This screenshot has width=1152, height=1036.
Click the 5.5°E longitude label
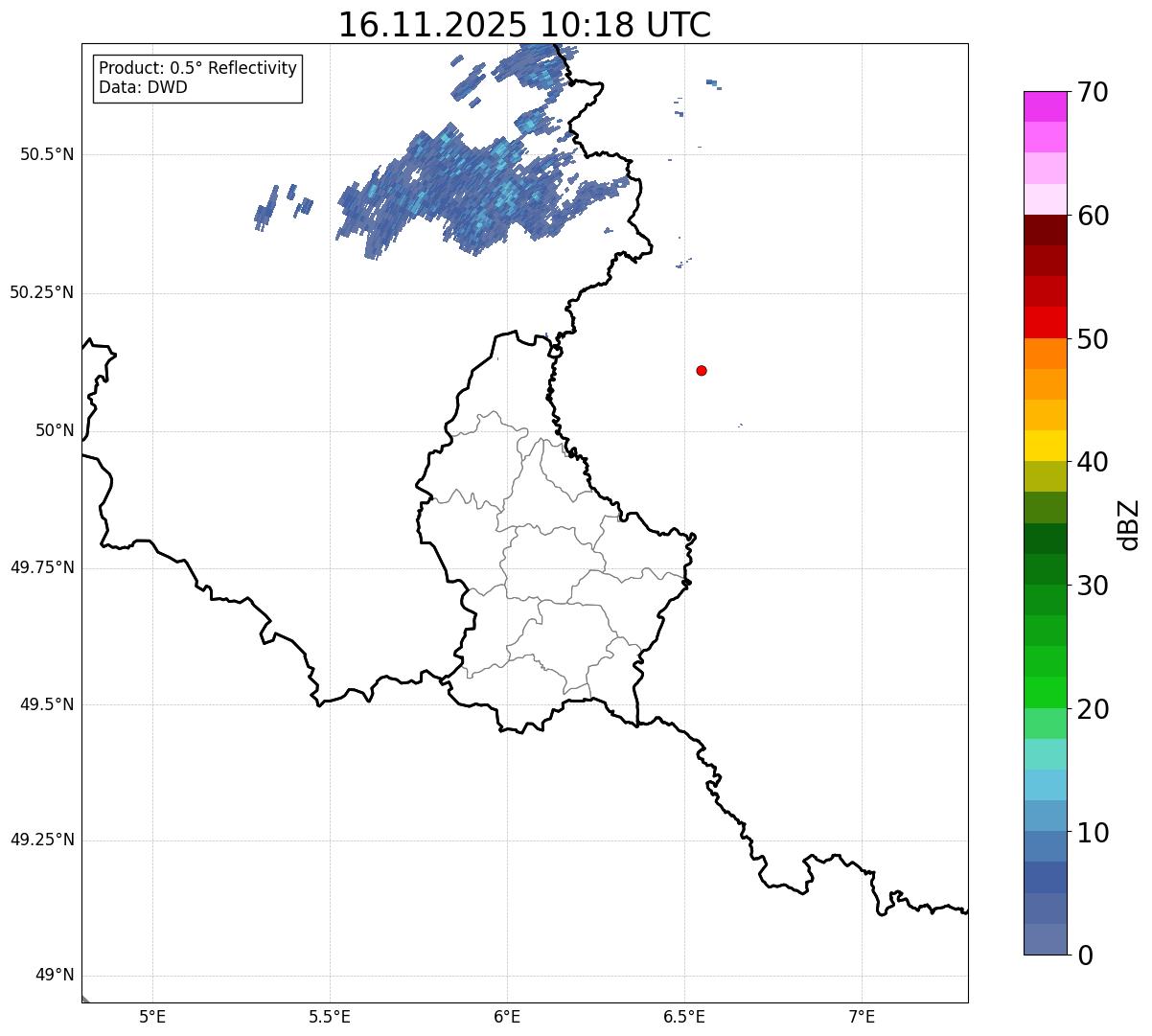pos(330,1017)
